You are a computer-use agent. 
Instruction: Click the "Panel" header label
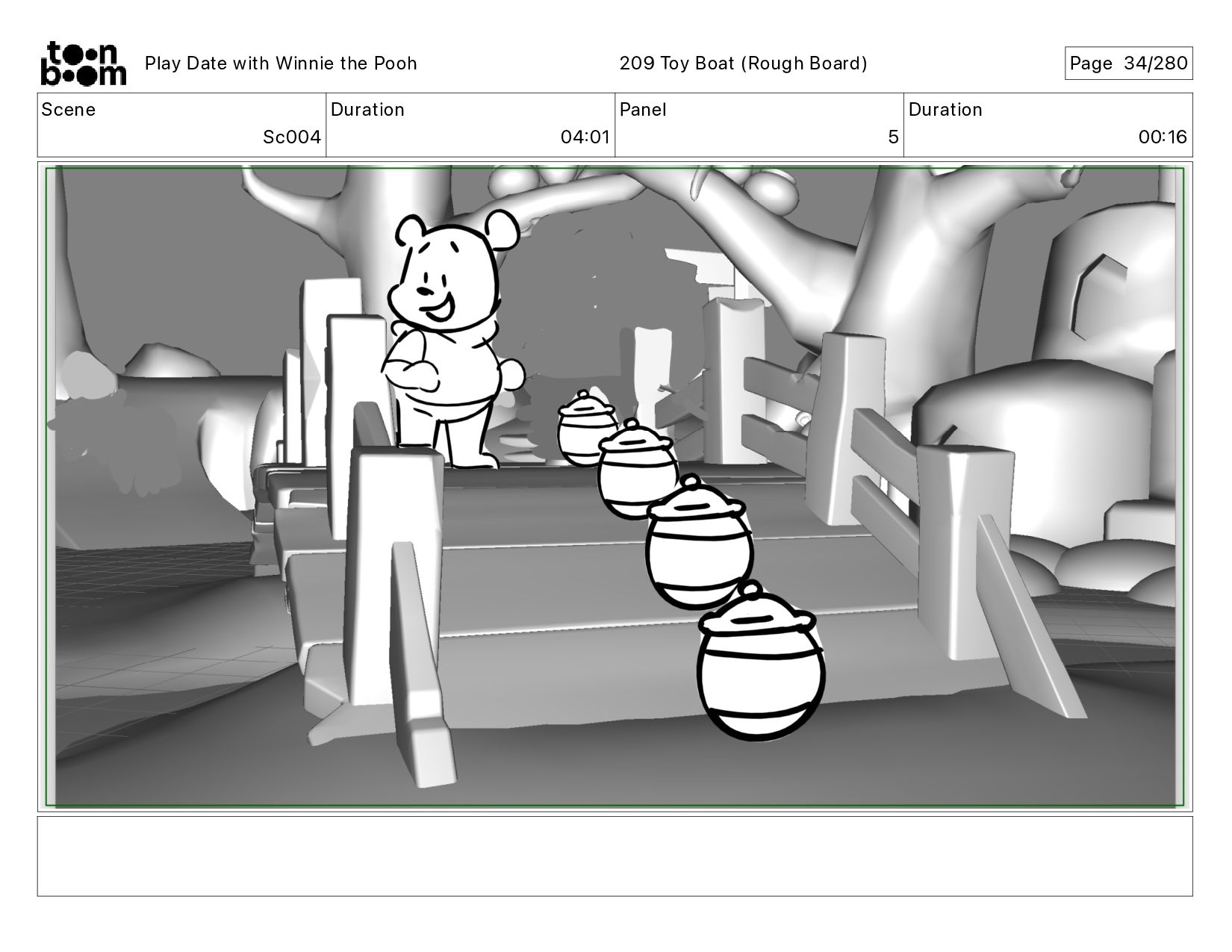(643, 110)
